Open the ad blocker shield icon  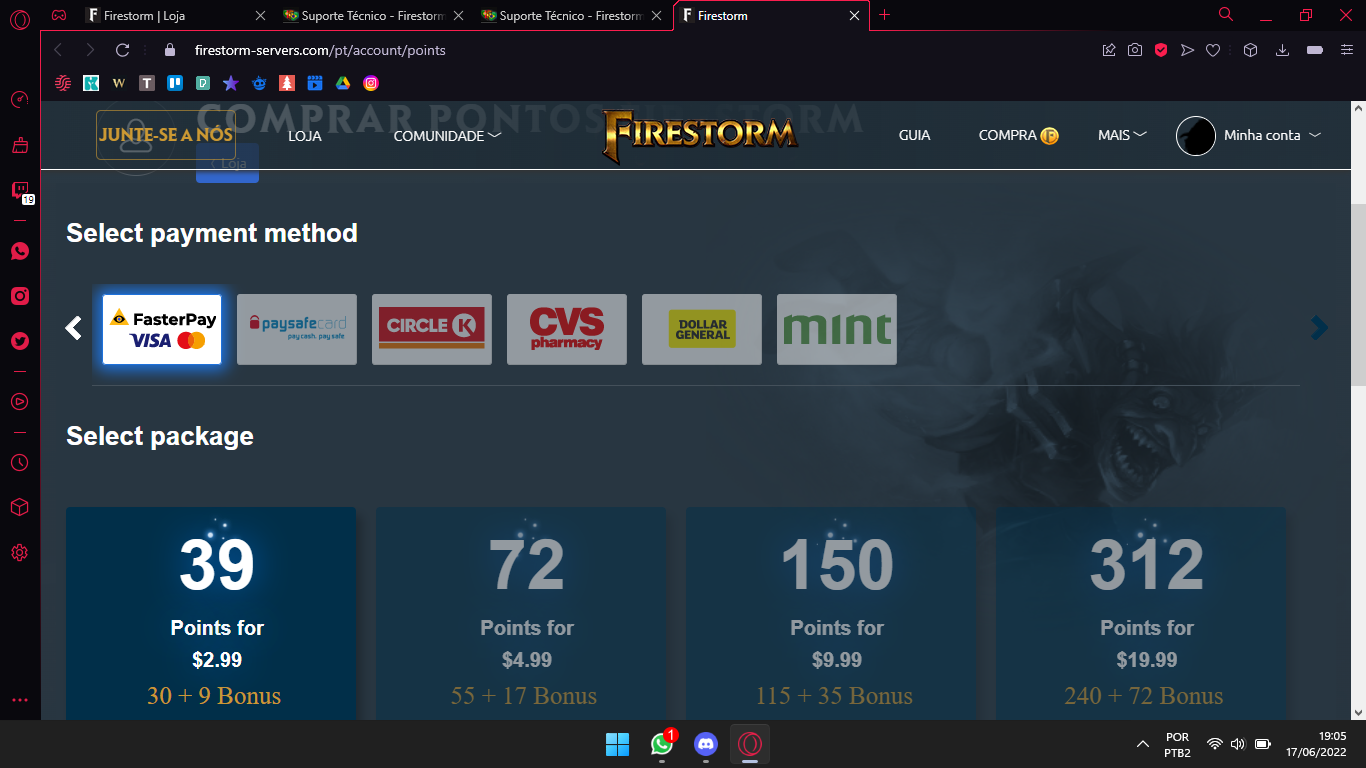coord(1161,50)
